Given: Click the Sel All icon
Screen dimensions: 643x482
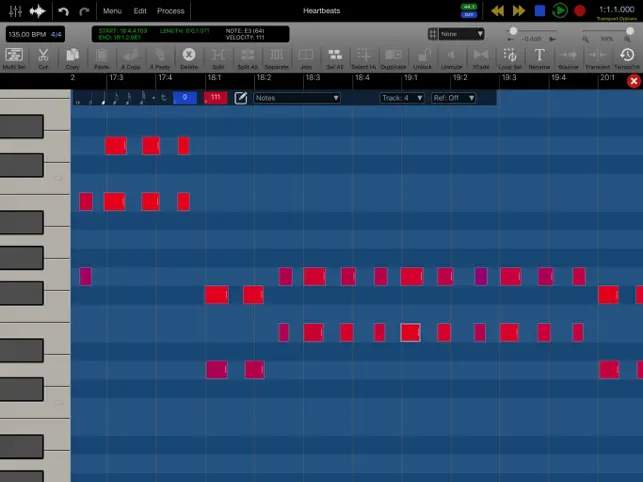Looking at the screenshot, I should pos(335,58).
